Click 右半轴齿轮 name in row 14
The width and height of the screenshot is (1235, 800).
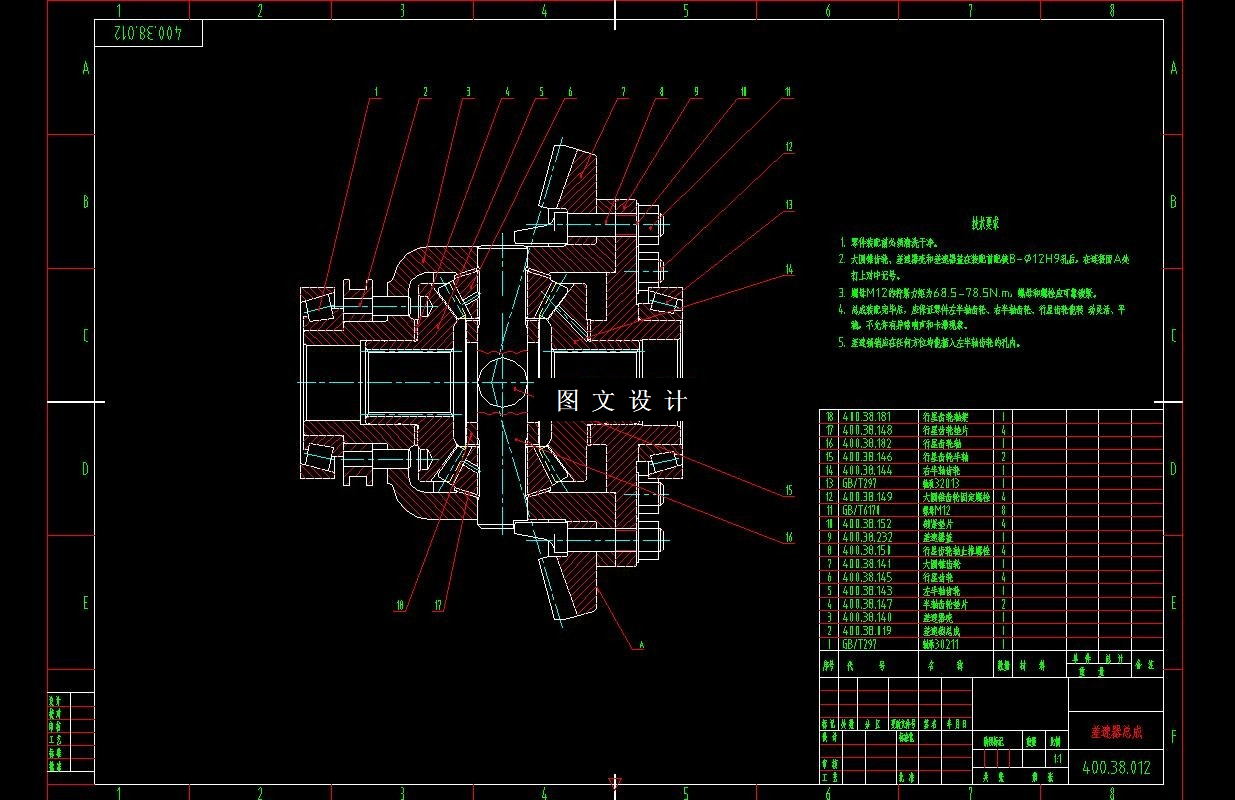point(941,470)
